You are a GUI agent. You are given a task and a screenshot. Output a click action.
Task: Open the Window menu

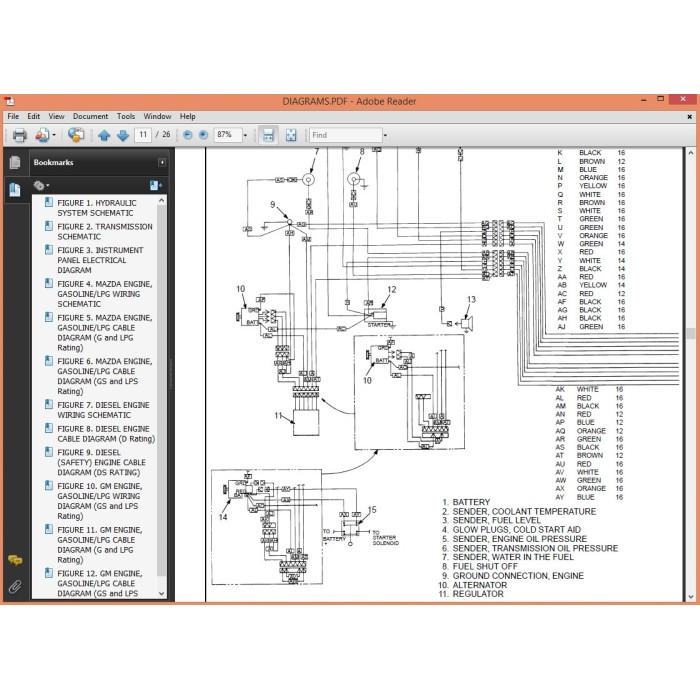click(157, 116)
